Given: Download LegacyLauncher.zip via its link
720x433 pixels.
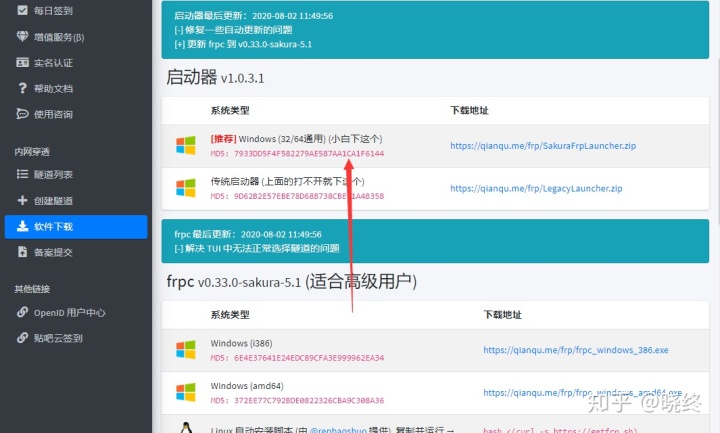Looking at the screenshot, I should tap(536, 188).
